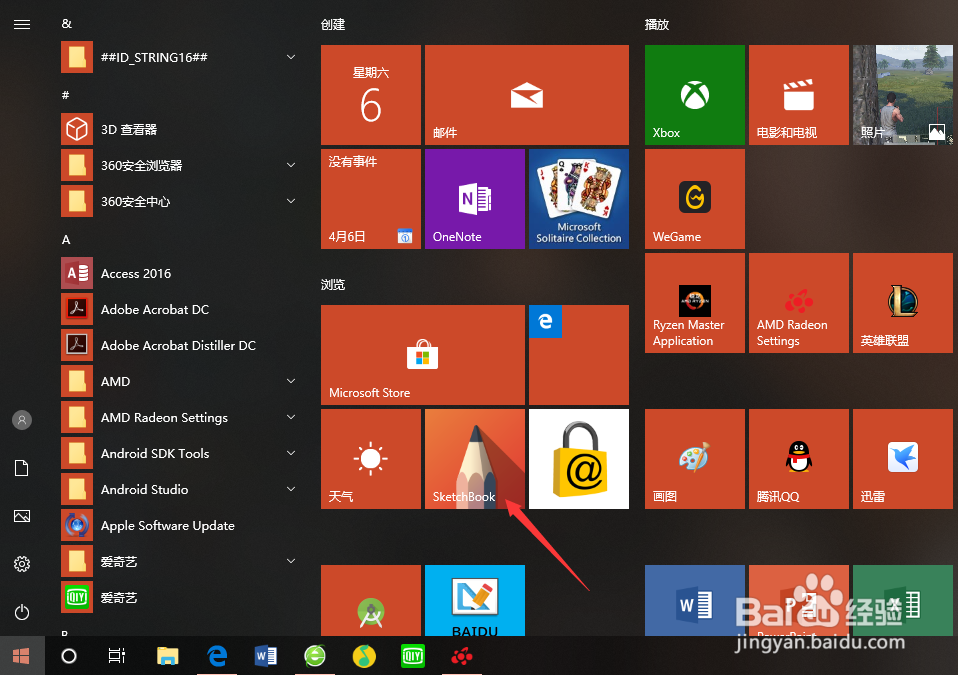Open Microsoft Solitaire Collection tile
The height and width of the screenshot is (675, 958).
coord(579,199)
